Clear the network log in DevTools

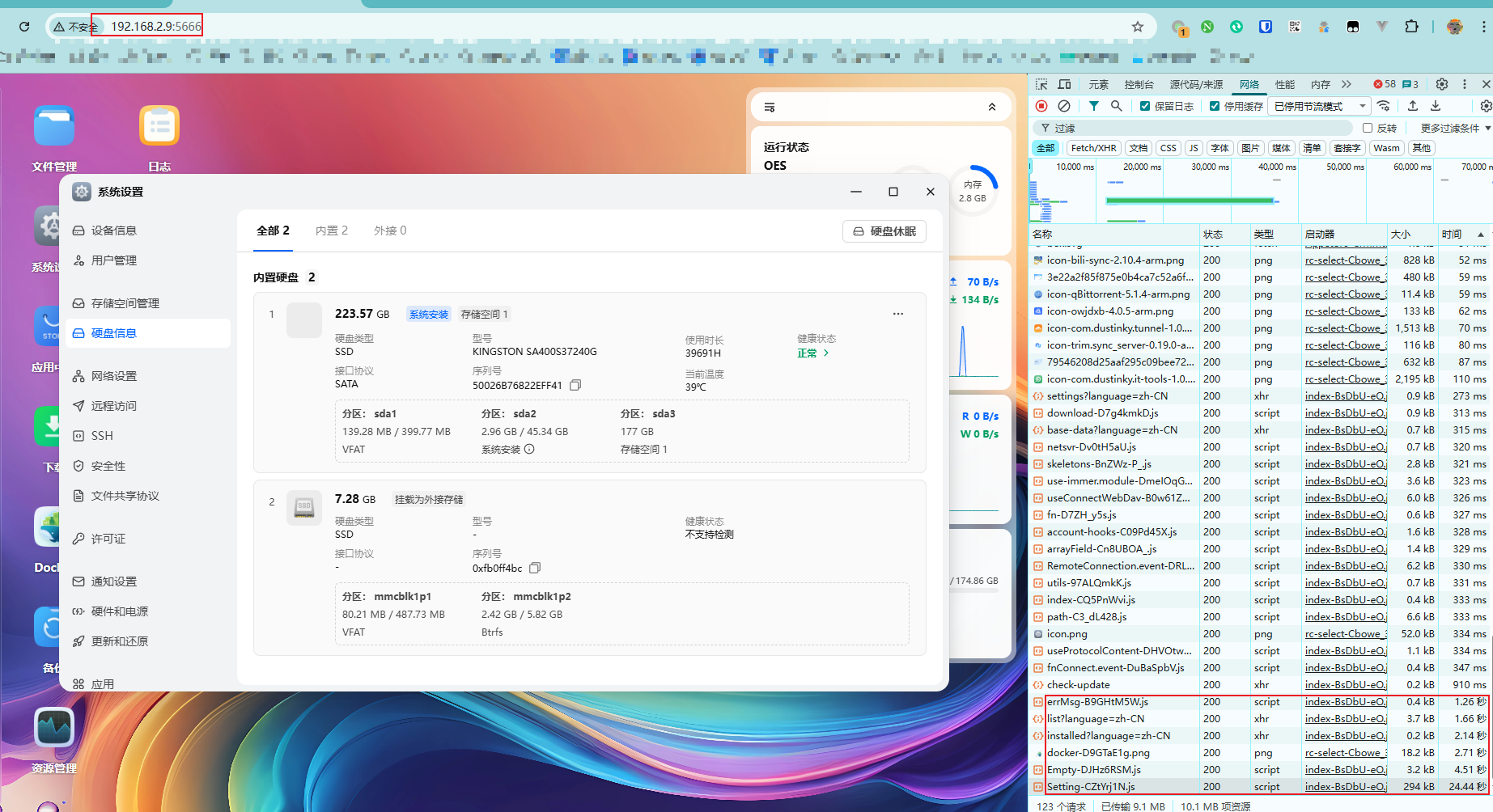click(1064, 106)
